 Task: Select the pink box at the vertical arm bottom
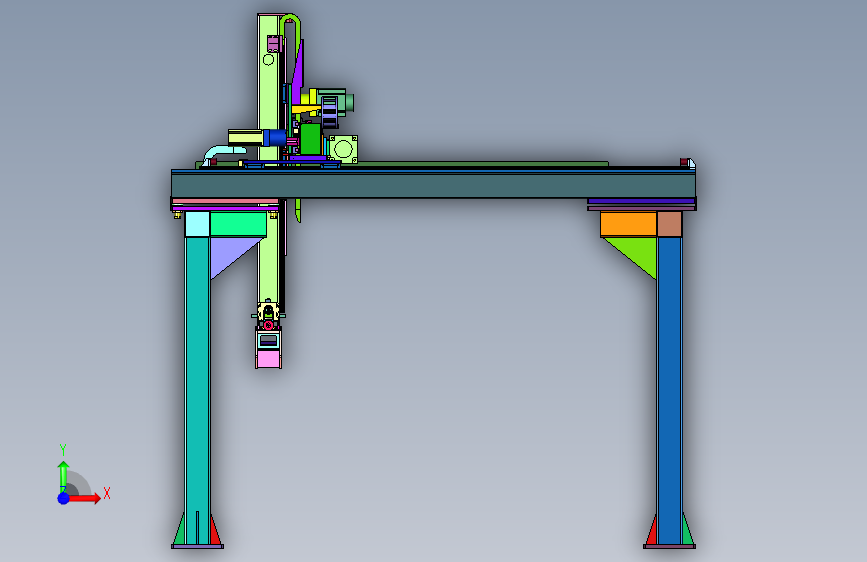click(269, 358)
